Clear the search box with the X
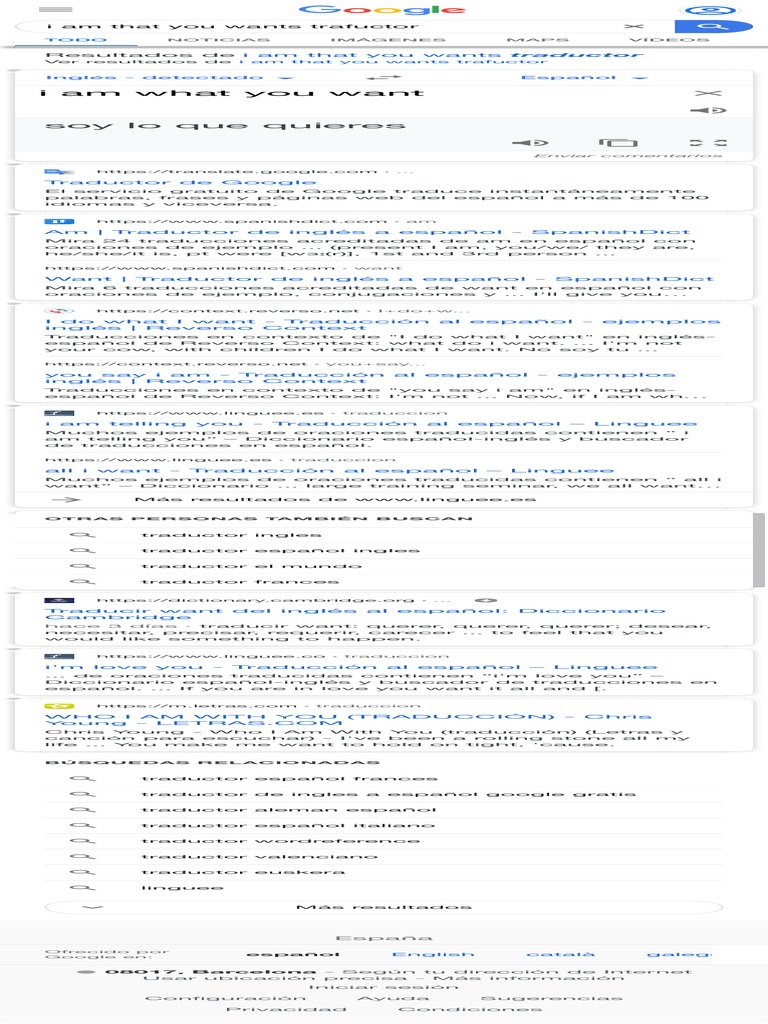768x1024 pixels. [633, 26]
